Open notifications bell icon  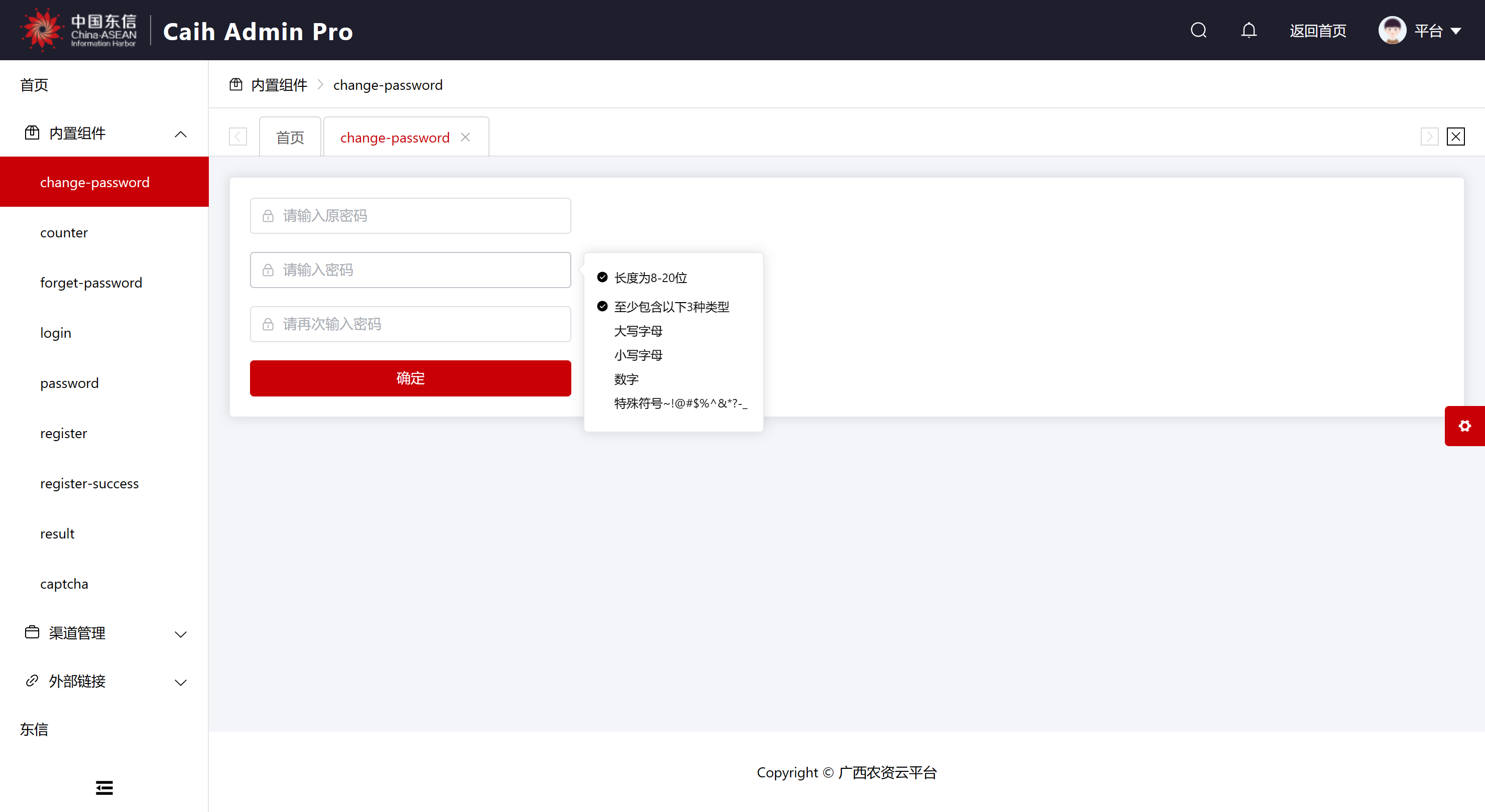click(1248, 30)
